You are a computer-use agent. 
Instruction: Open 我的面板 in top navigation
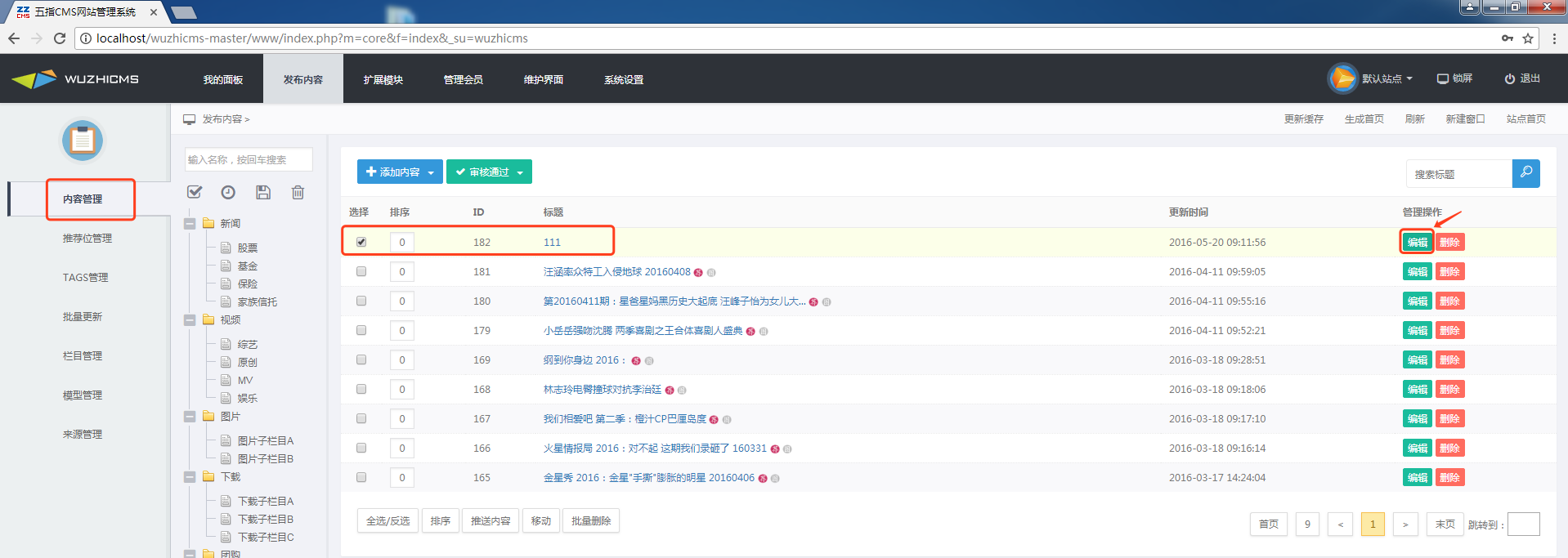[x=223, y=79]
